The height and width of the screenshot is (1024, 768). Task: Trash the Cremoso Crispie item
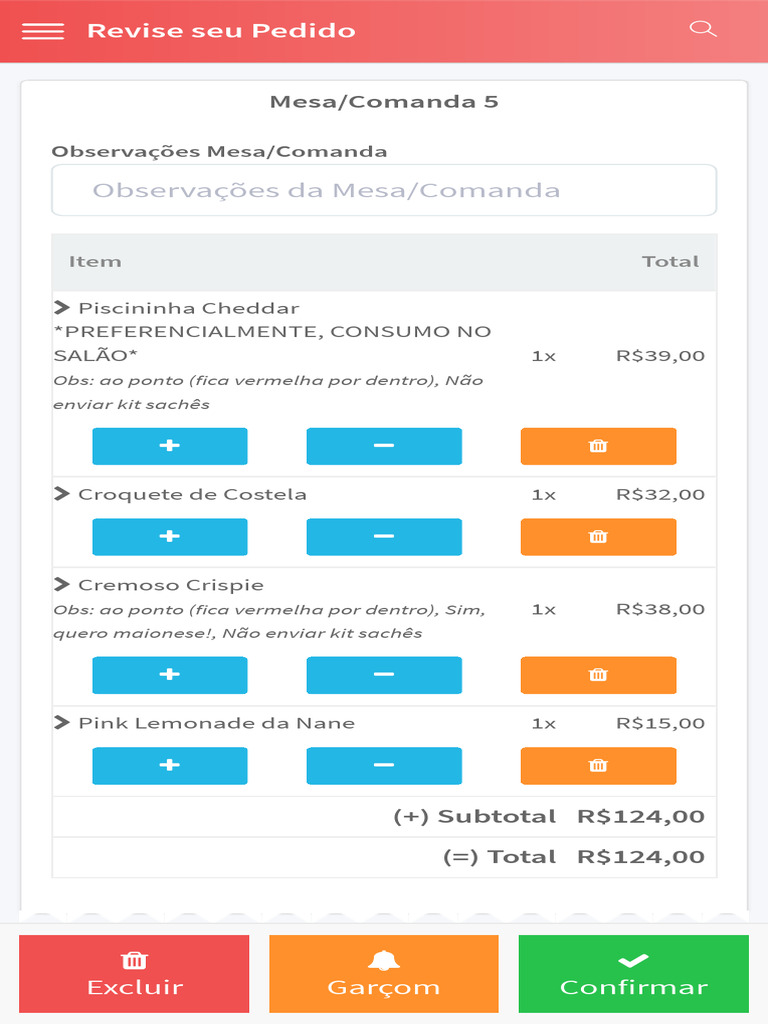coord(598,675)
